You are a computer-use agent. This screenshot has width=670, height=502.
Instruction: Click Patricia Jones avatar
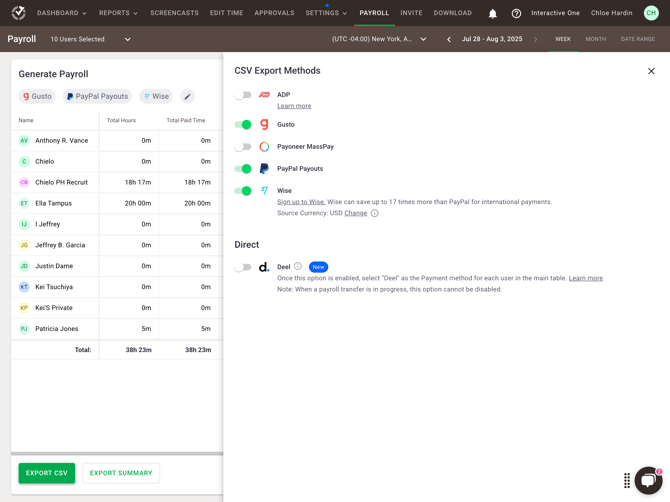[x=24, y=329]
